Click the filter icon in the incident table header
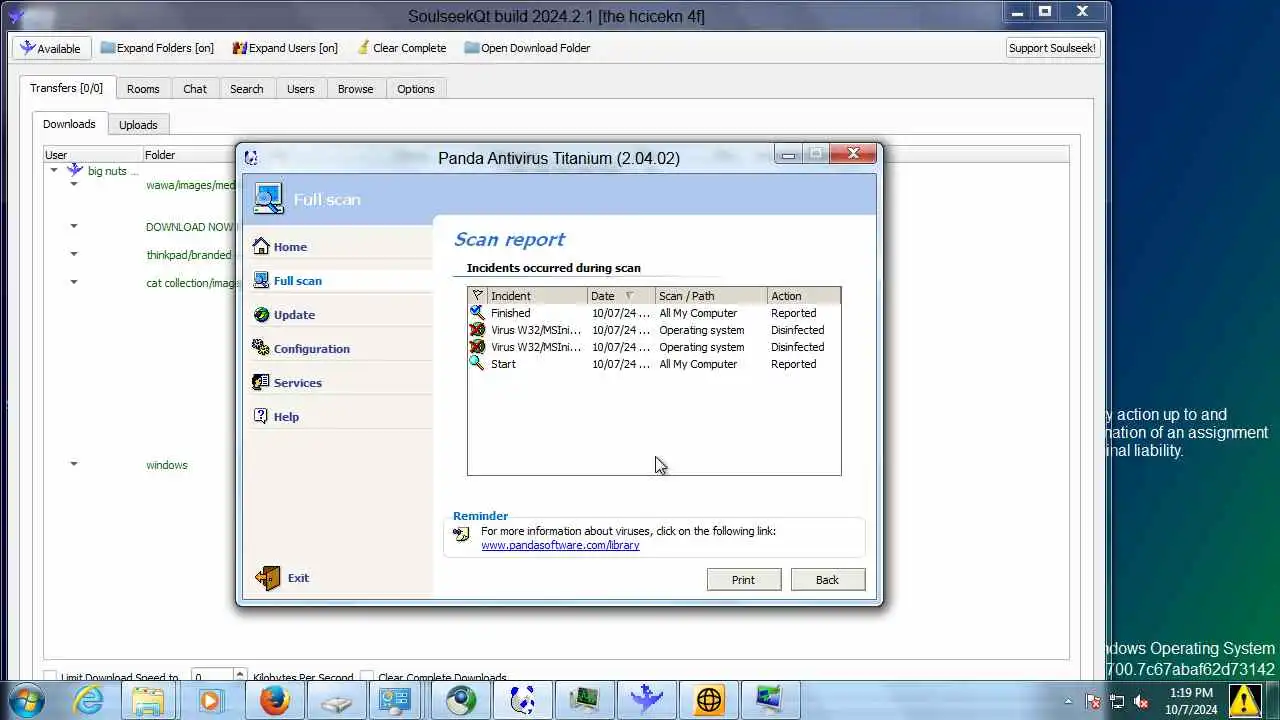The height and width of the screenshot is (720, 1280). click(x=477, y=296)
